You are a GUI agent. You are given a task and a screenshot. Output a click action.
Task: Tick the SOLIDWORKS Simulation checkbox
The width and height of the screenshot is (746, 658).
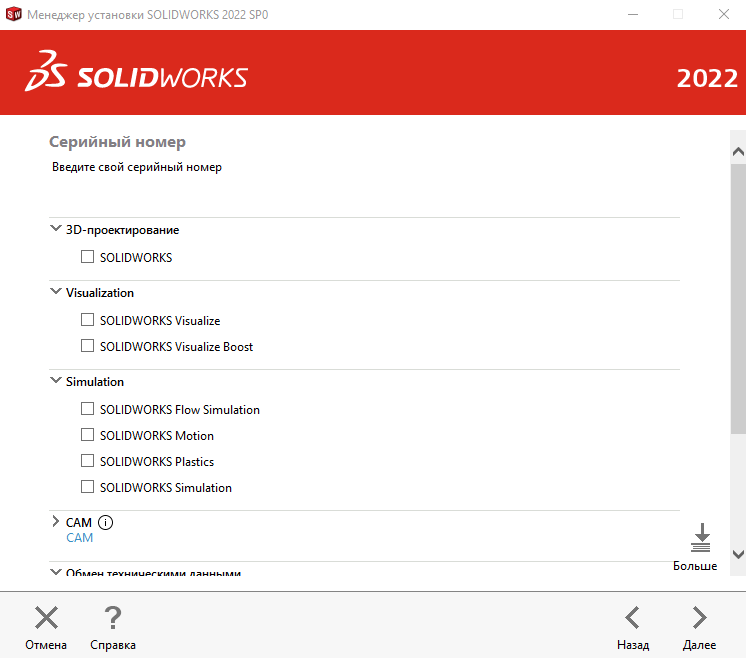pos(88,487)
